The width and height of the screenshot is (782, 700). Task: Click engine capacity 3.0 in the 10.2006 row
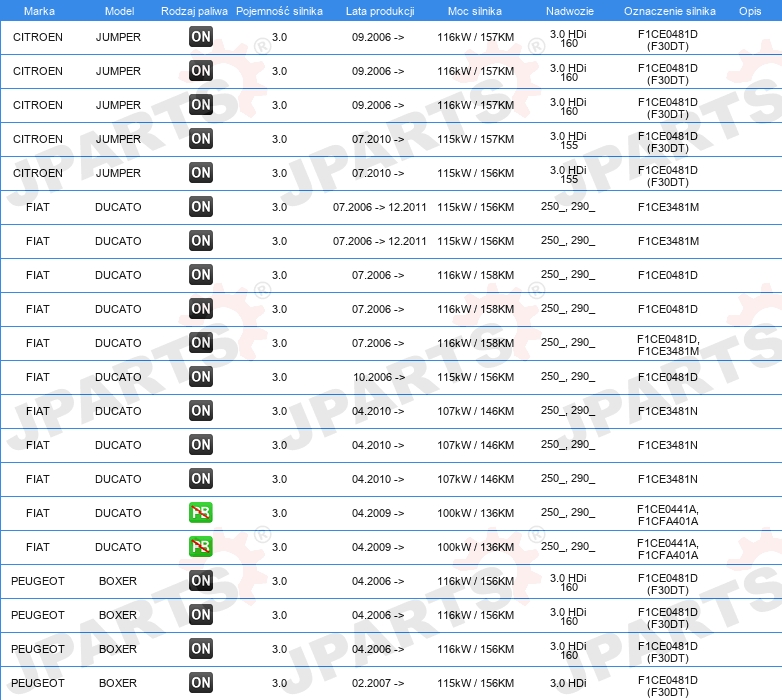click(x=279, y=377)
